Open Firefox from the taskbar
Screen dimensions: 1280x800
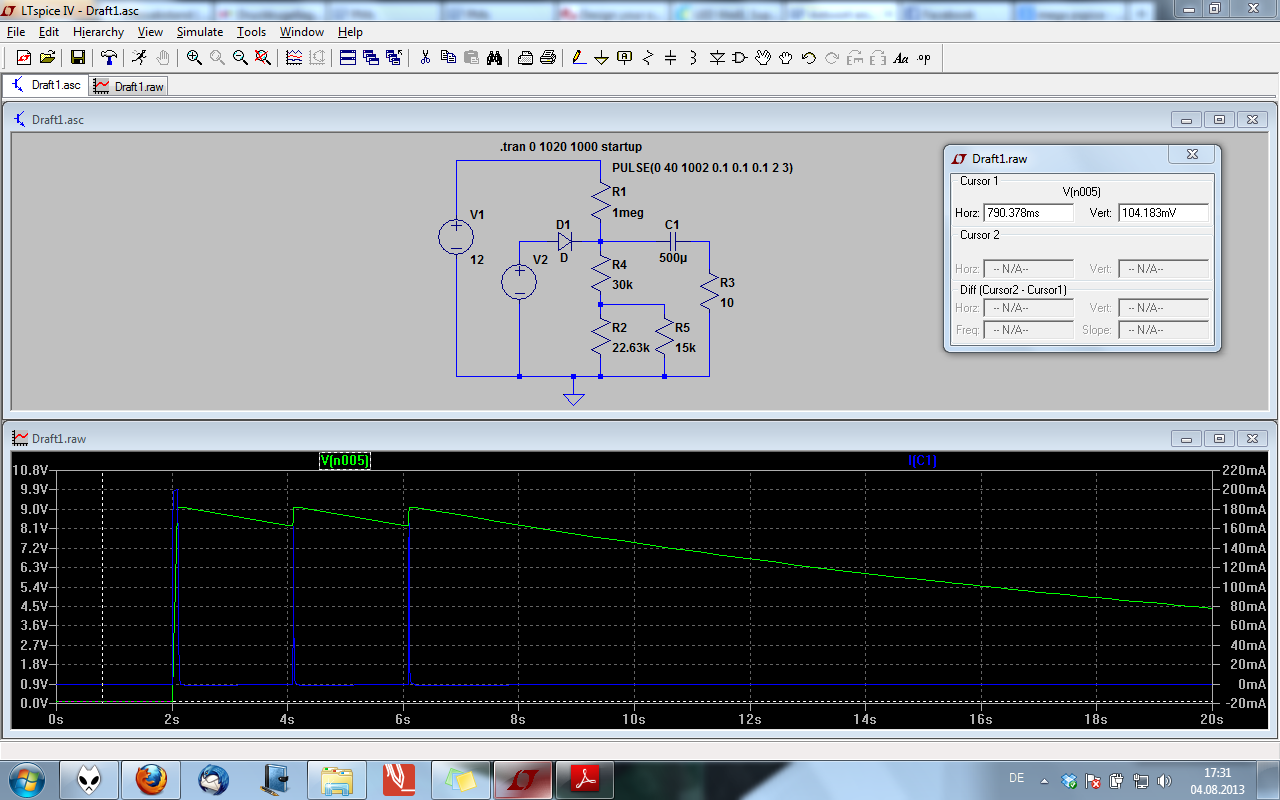pyautogui.click(x=151, y=778)
